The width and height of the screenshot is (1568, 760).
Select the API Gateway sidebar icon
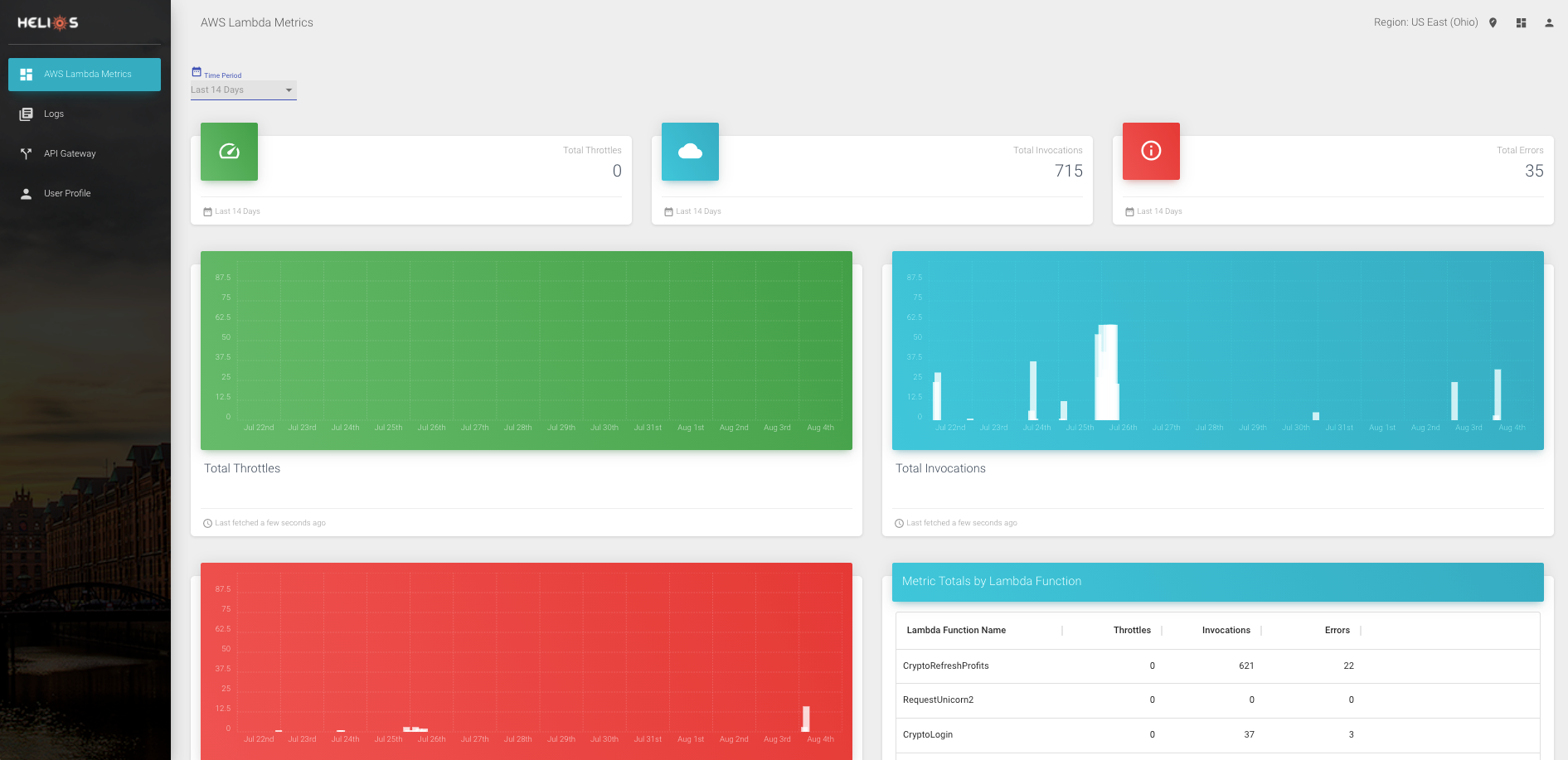[x=26, y=153]
